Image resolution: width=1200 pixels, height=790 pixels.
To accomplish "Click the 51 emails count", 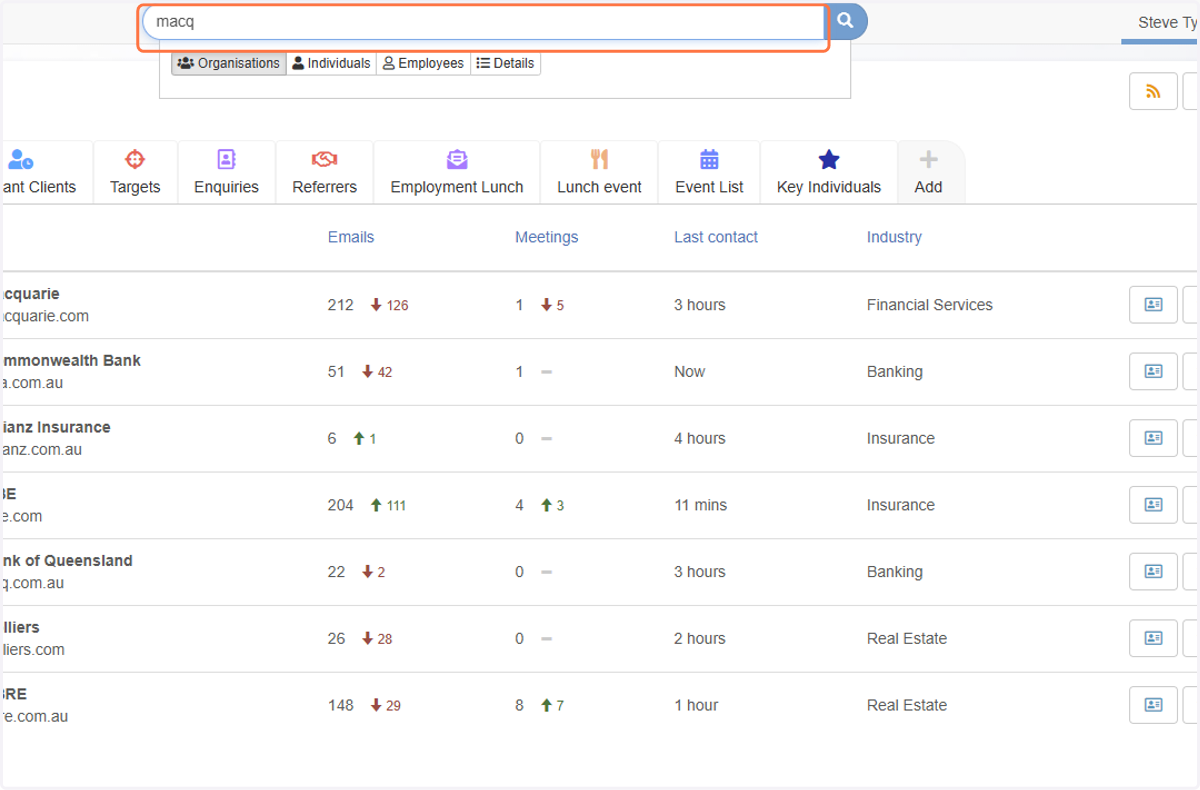I will (x=336, y=372).
